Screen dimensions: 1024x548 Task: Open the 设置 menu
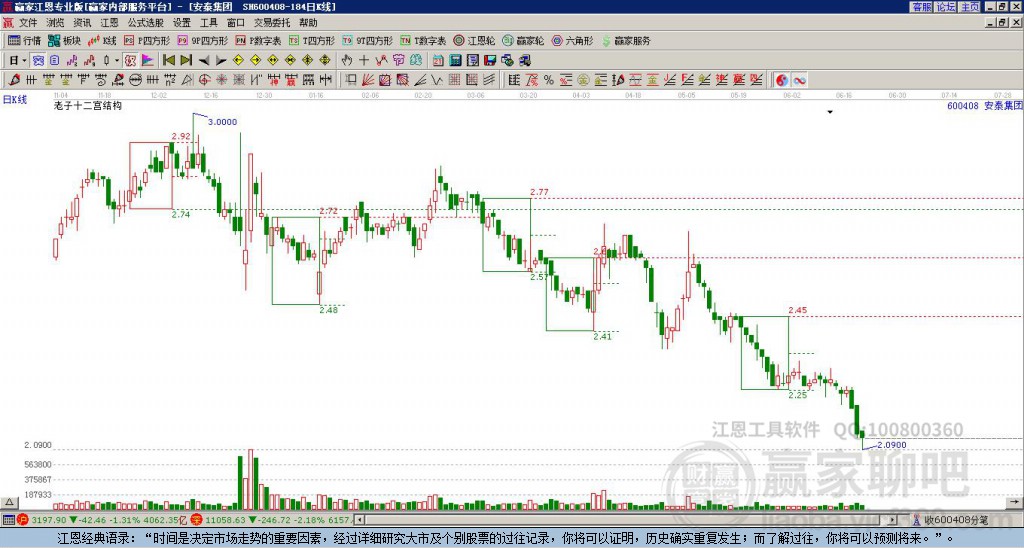182,23
